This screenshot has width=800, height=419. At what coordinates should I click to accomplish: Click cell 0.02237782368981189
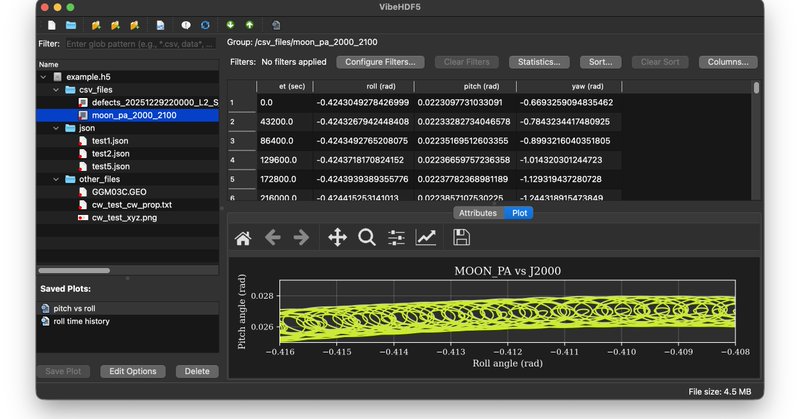pyautogui.click(x=465, y=179)
